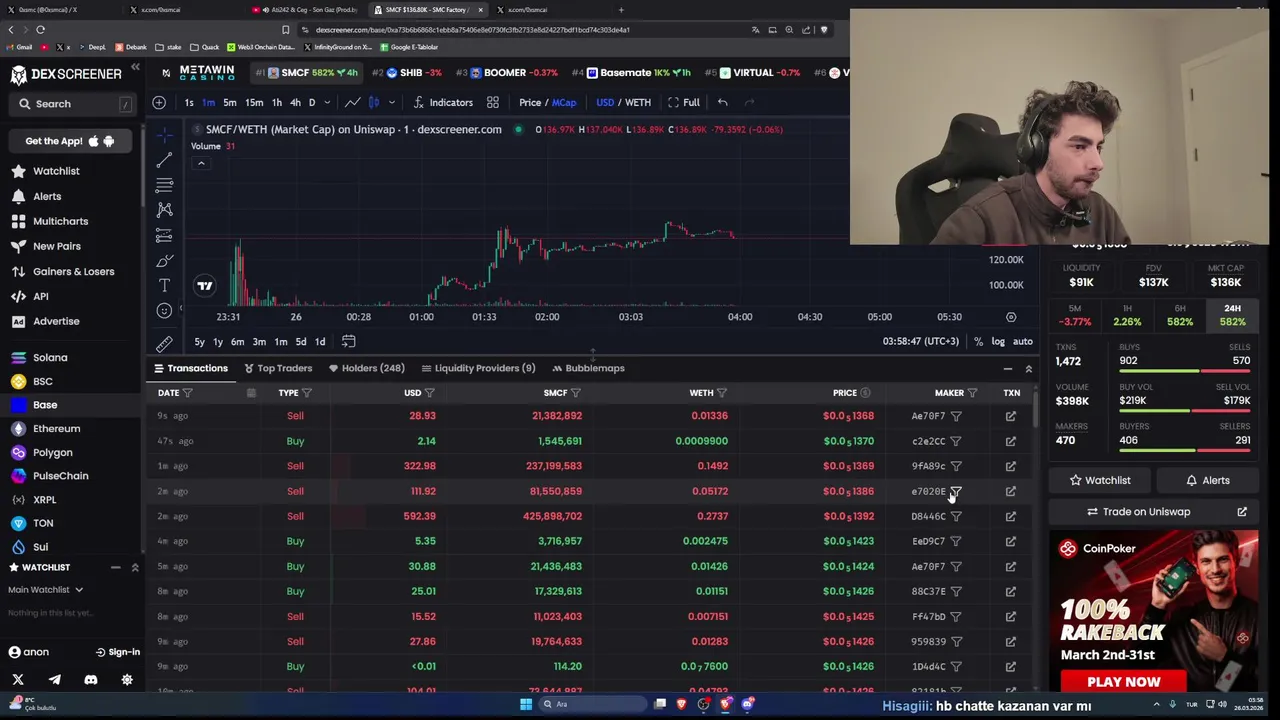Open the chart layout grid icon
Screen dimensions: 1280x720
pyautogui.click(x=493, y=102)
